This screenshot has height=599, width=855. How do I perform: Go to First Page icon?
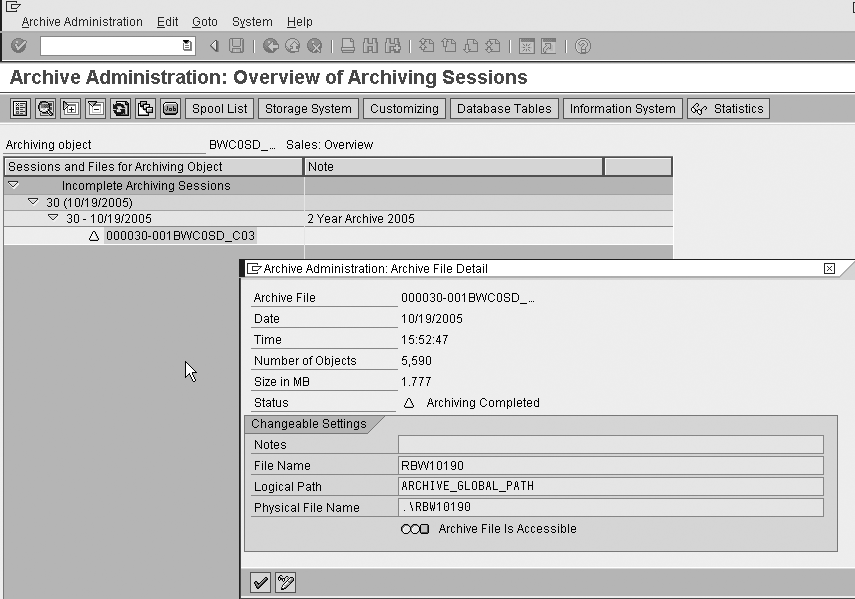(426, 46)
